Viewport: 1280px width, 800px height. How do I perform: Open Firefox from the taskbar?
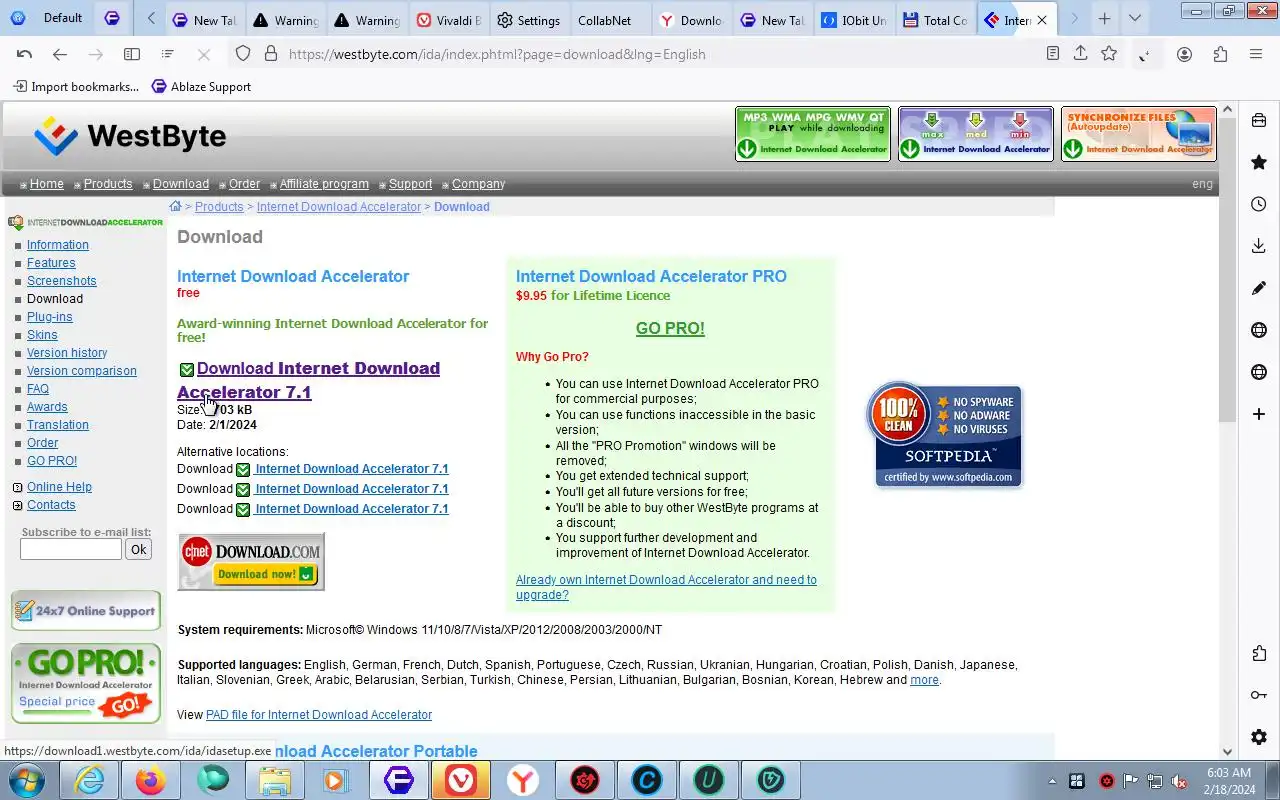[151, 780]
